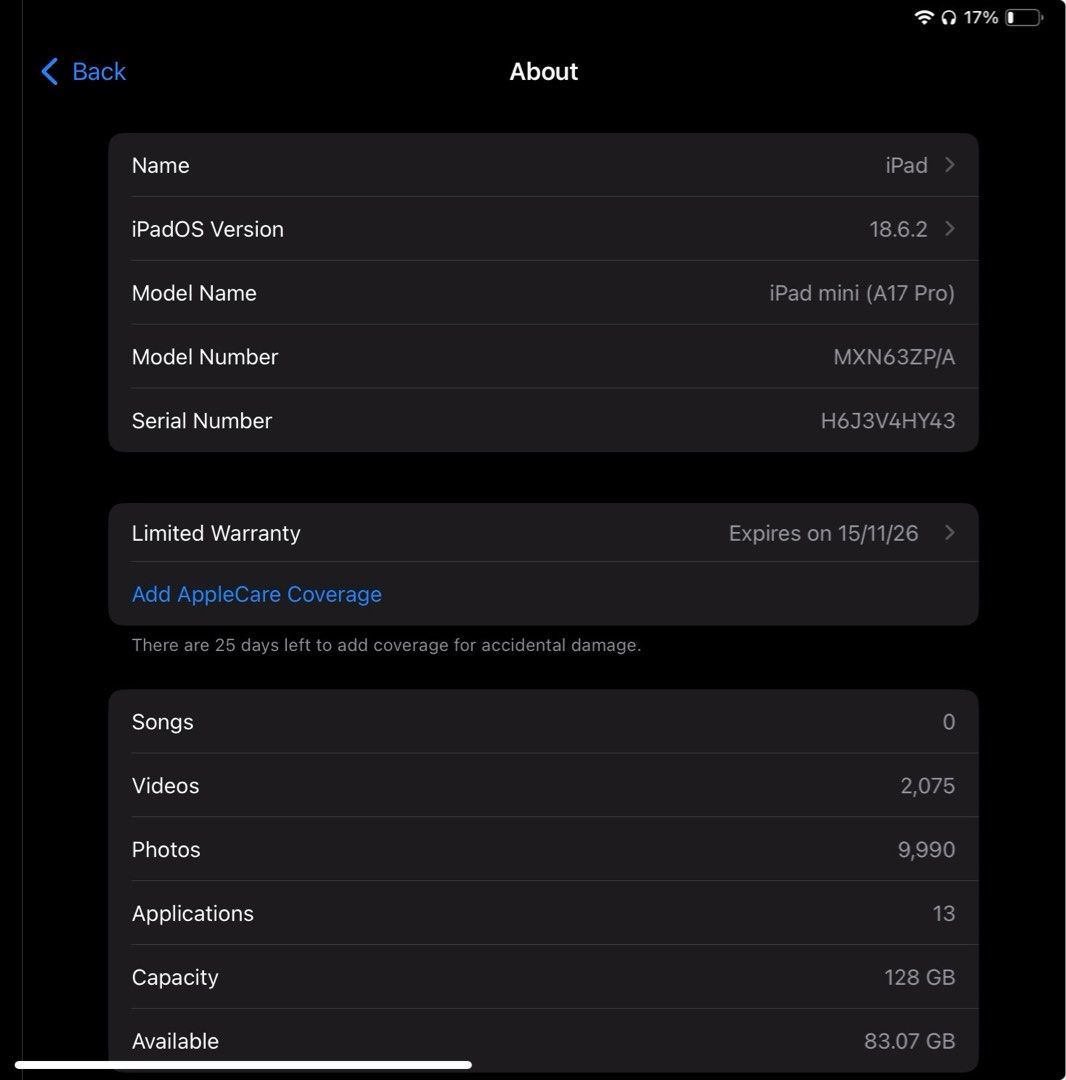Screen dimensions: 1066x1080
Task: Tap the Videos count row
Action: (x=543, y=786)
